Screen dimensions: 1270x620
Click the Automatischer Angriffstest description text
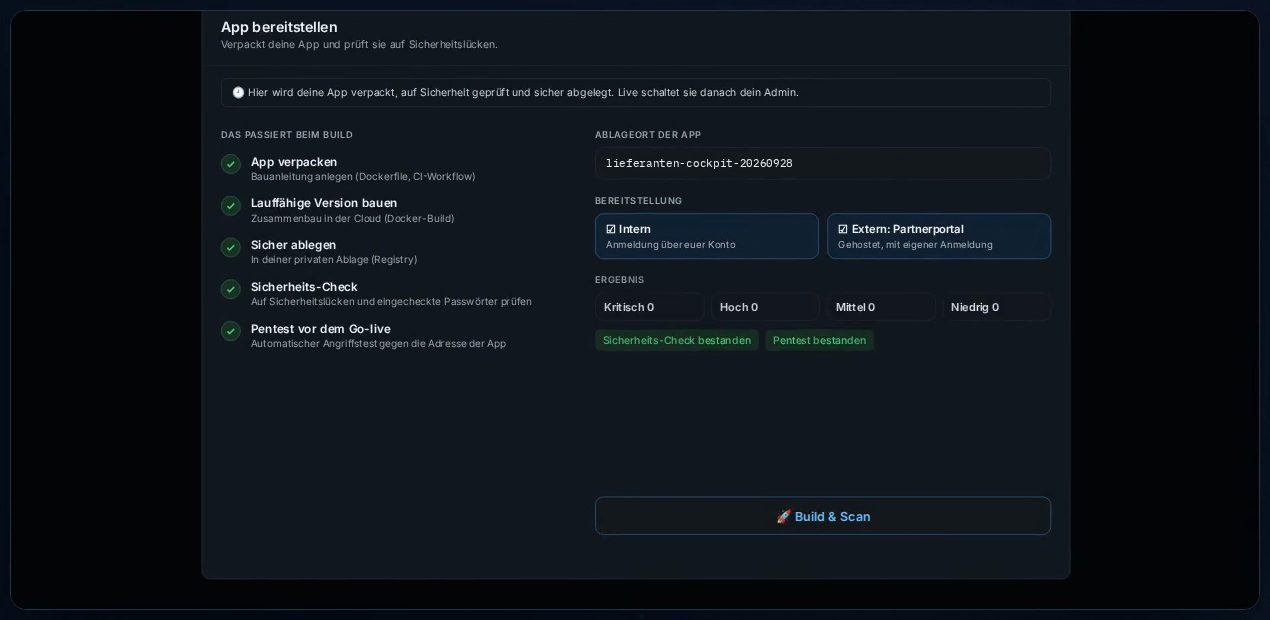(378, 344)
